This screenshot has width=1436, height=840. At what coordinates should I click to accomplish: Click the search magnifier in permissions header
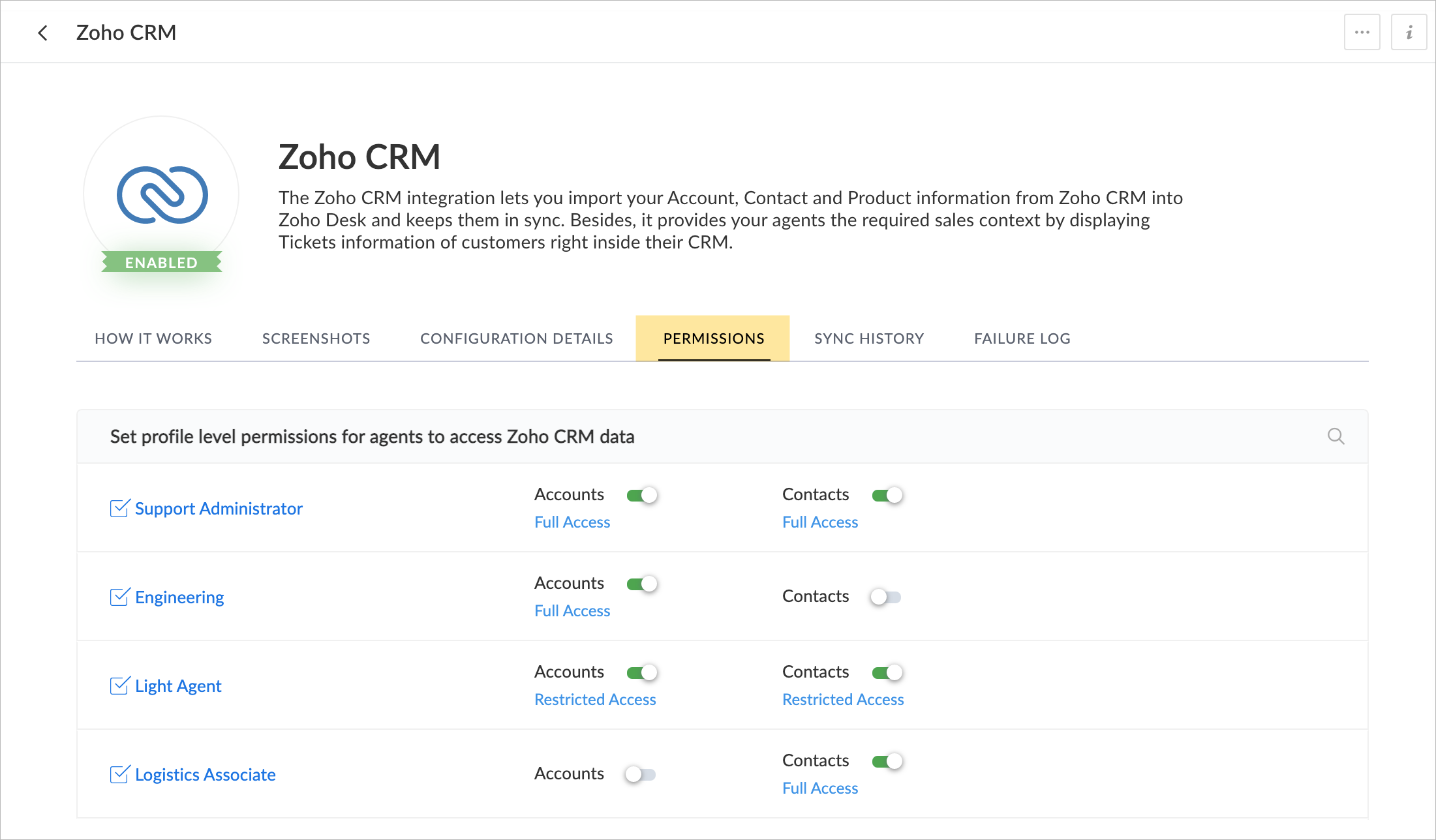click(1336, 436)
